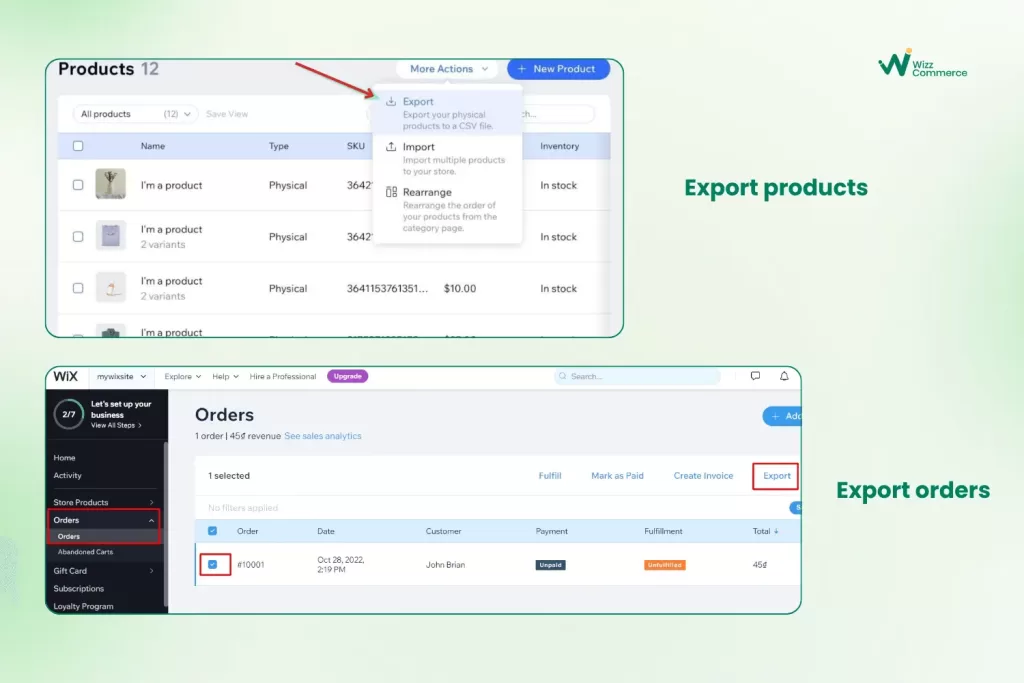Click the purple Upgrade button
This screenshot has width=1024, height=683.
point(347,376)
